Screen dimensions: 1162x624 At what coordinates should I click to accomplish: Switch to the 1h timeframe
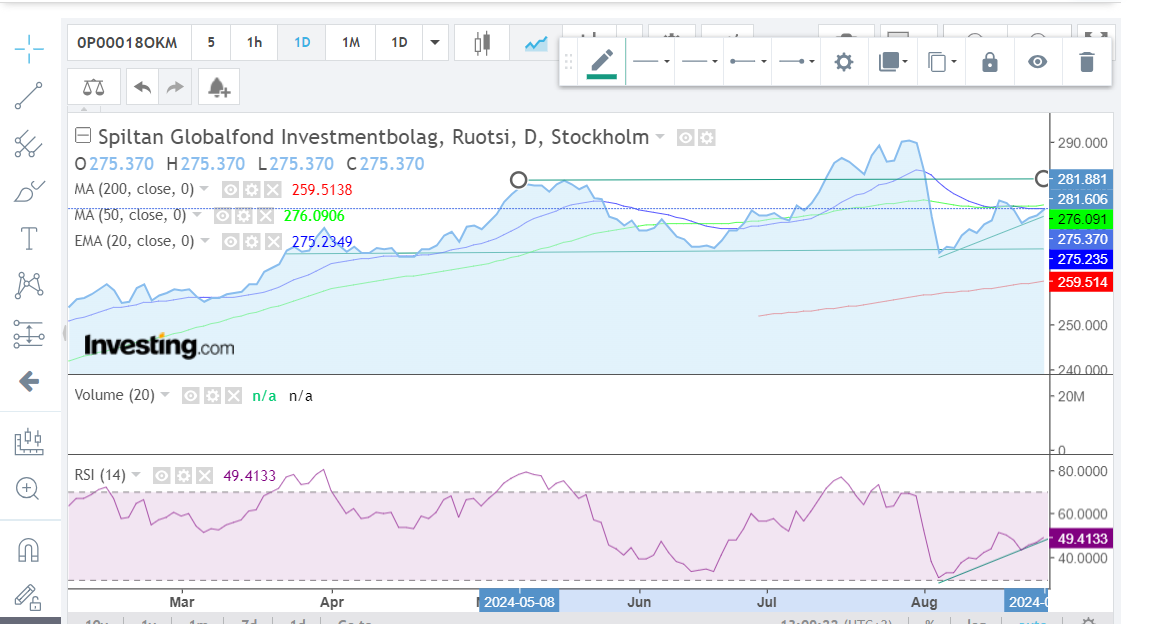click(x=254, y=42)
